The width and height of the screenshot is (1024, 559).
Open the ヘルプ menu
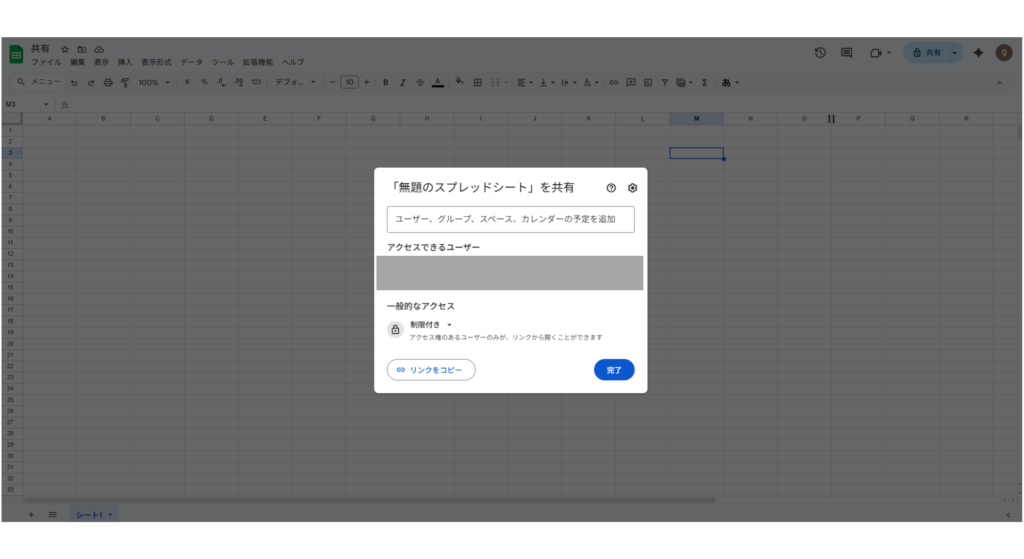[293, 63]
